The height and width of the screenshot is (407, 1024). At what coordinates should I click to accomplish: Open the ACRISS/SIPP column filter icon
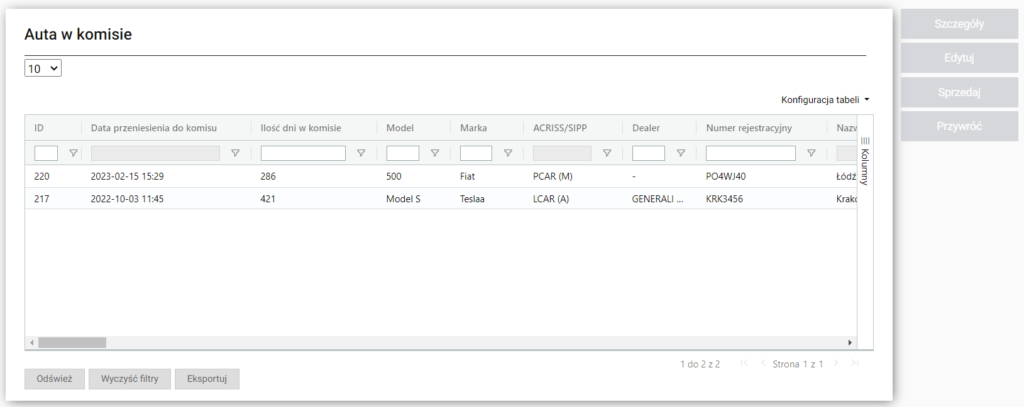pos(606,153)
